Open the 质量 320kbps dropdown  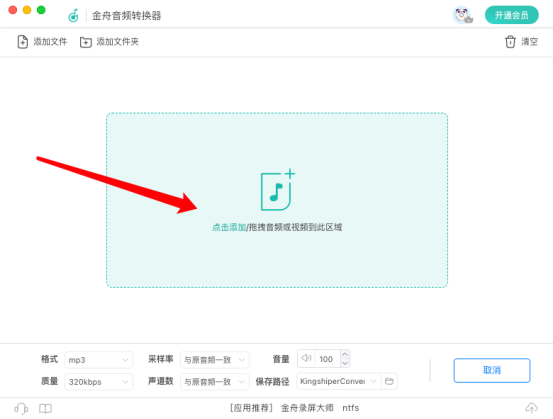pos(98,382)
